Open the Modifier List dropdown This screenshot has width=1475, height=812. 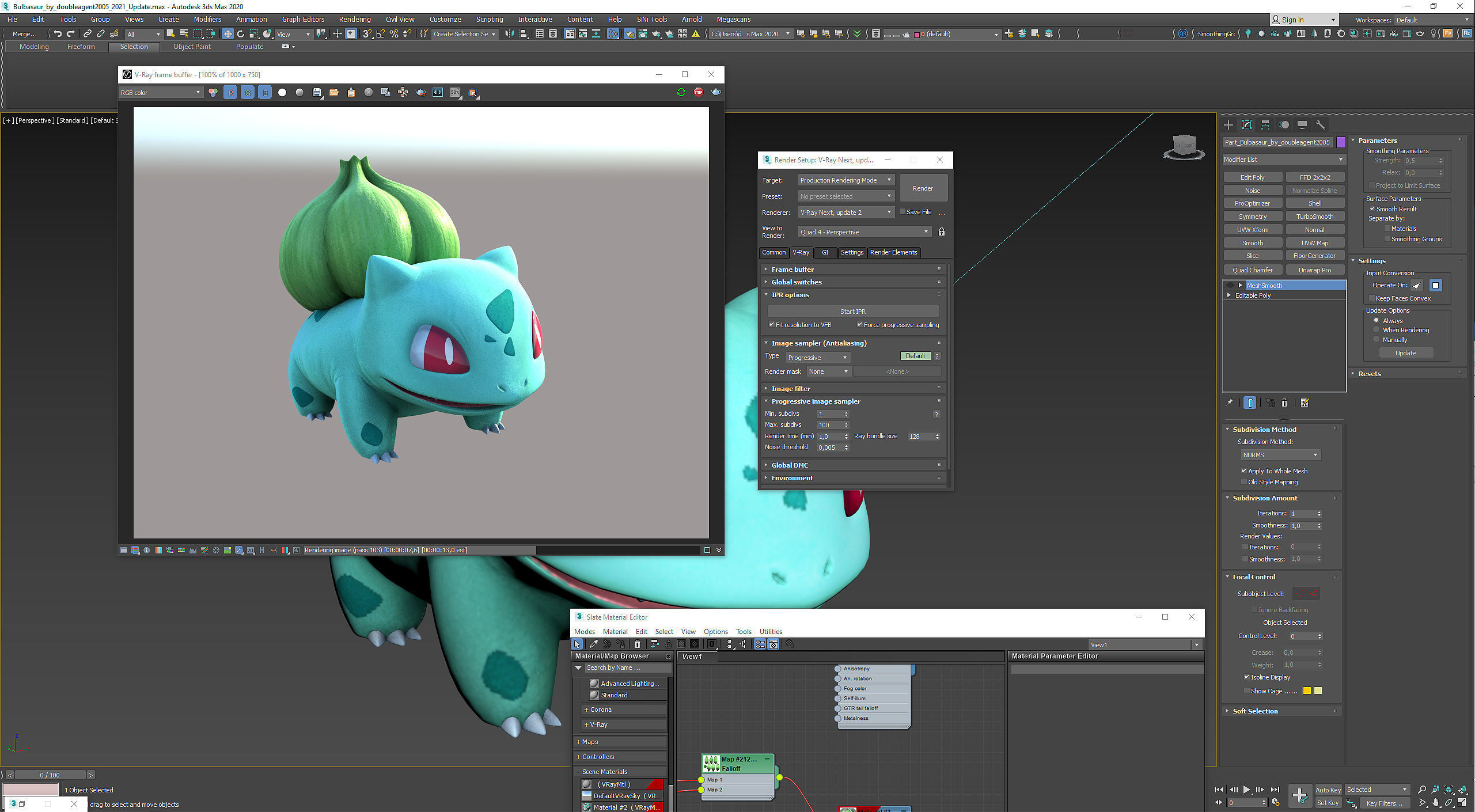(x=1284, y=160)
